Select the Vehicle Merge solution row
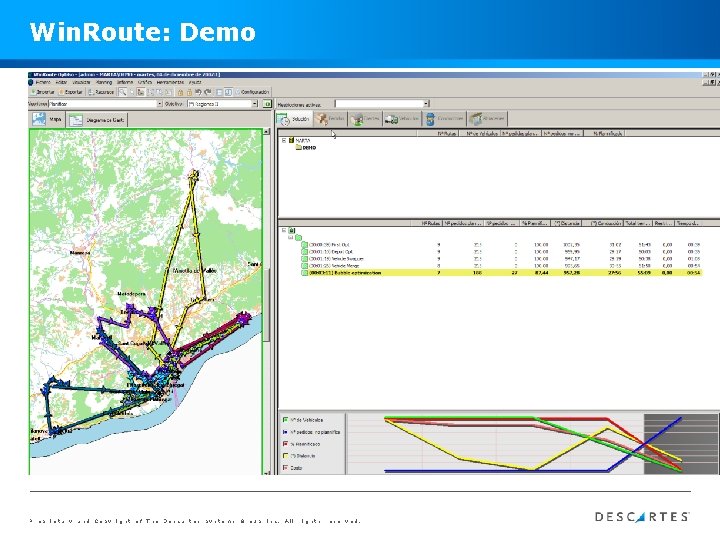Image resolution: width=720 pixels, height=540 pixels. pyautogui.click(x=501, y=266)
